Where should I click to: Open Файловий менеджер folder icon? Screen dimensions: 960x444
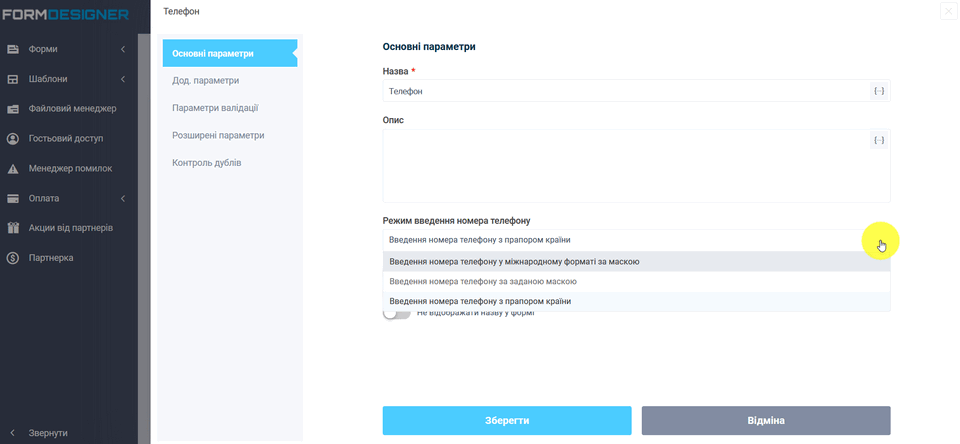14,109
